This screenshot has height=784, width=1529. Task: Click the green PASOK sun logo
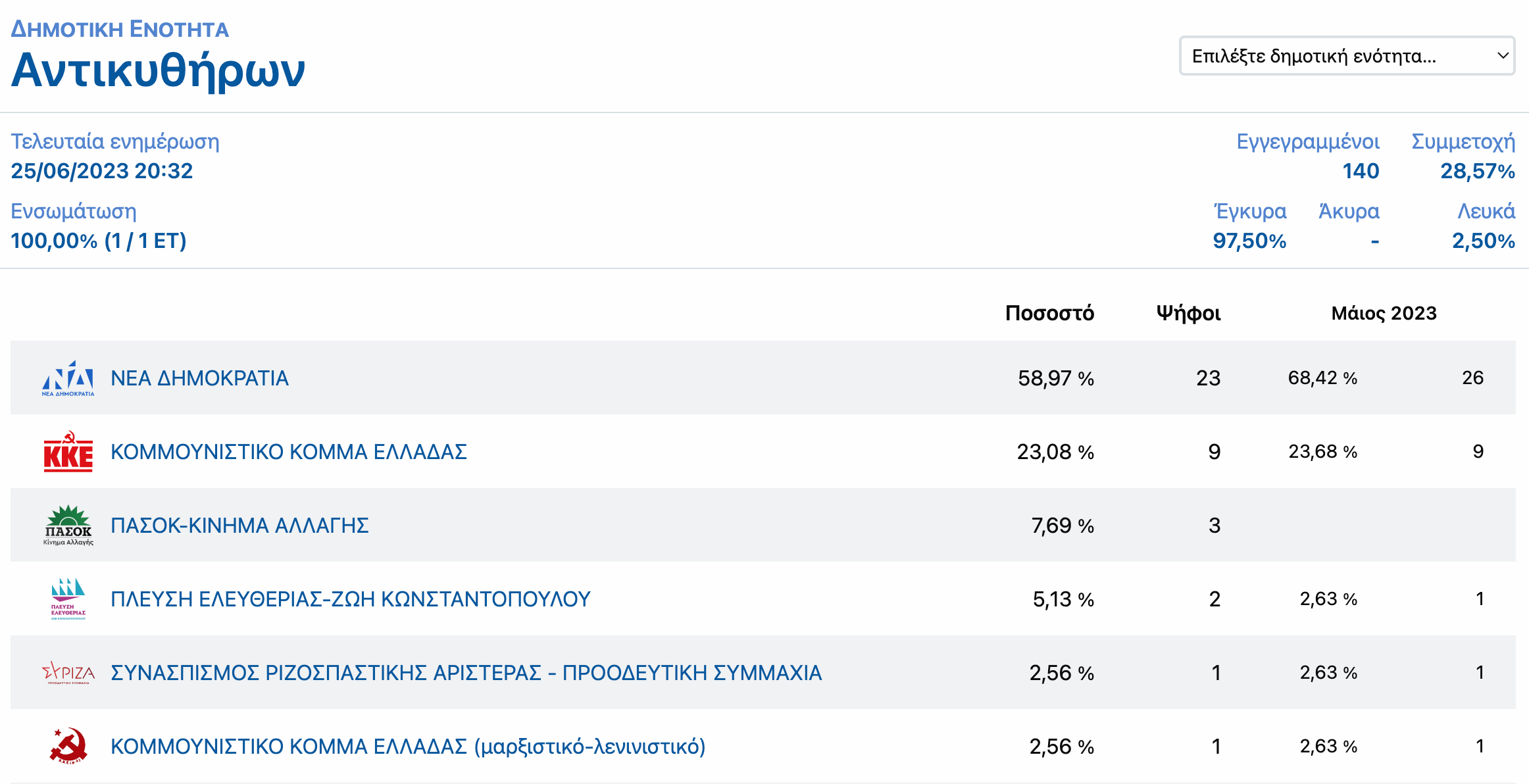point(68,525)
